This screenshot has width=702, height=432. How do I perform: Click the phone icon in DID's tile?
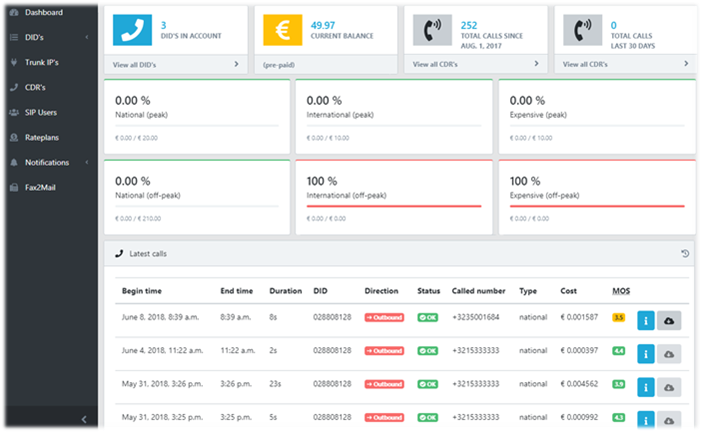[127, 31]
